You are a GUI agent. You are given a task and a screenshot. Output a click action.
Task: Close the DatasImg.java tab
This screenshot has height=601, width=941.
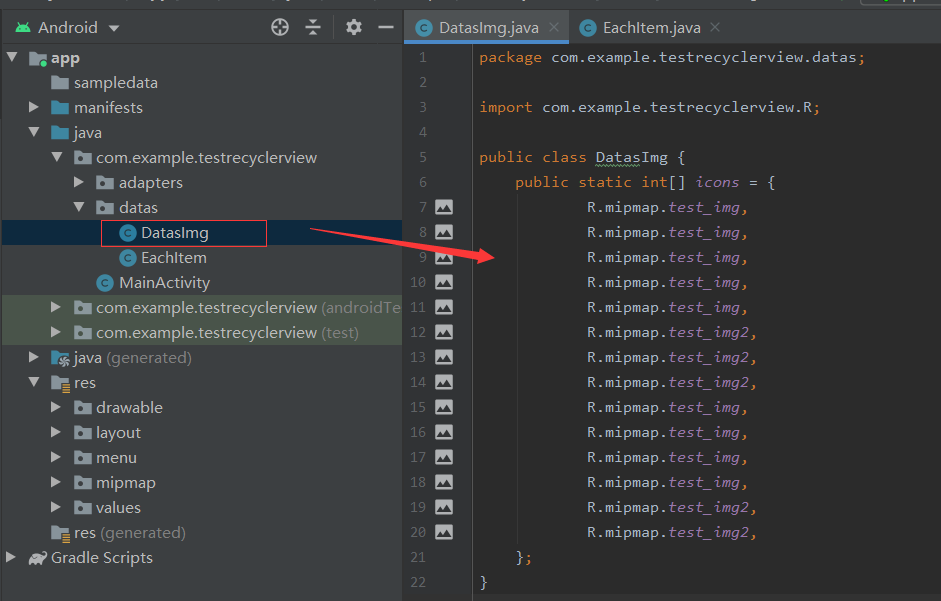(554, 27)
